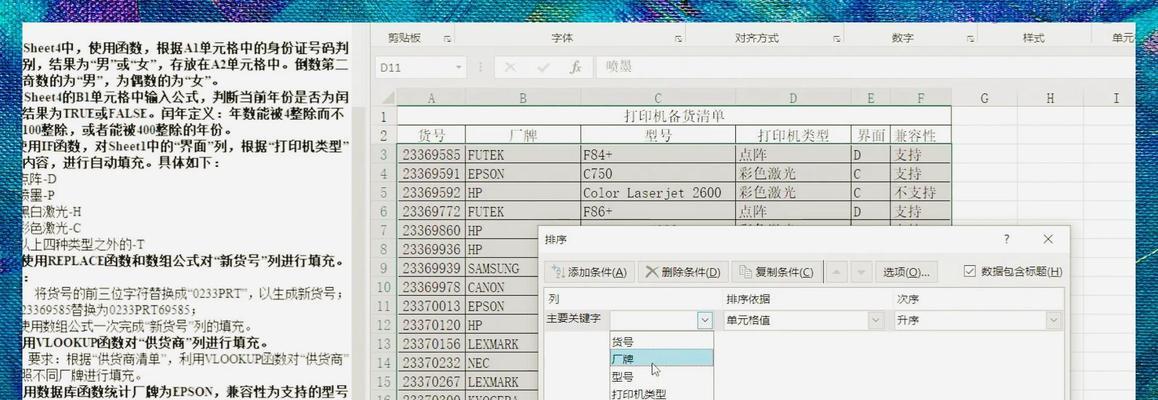
Task: Click the cancel entry X in formula bar
Action: pos(510,67)
